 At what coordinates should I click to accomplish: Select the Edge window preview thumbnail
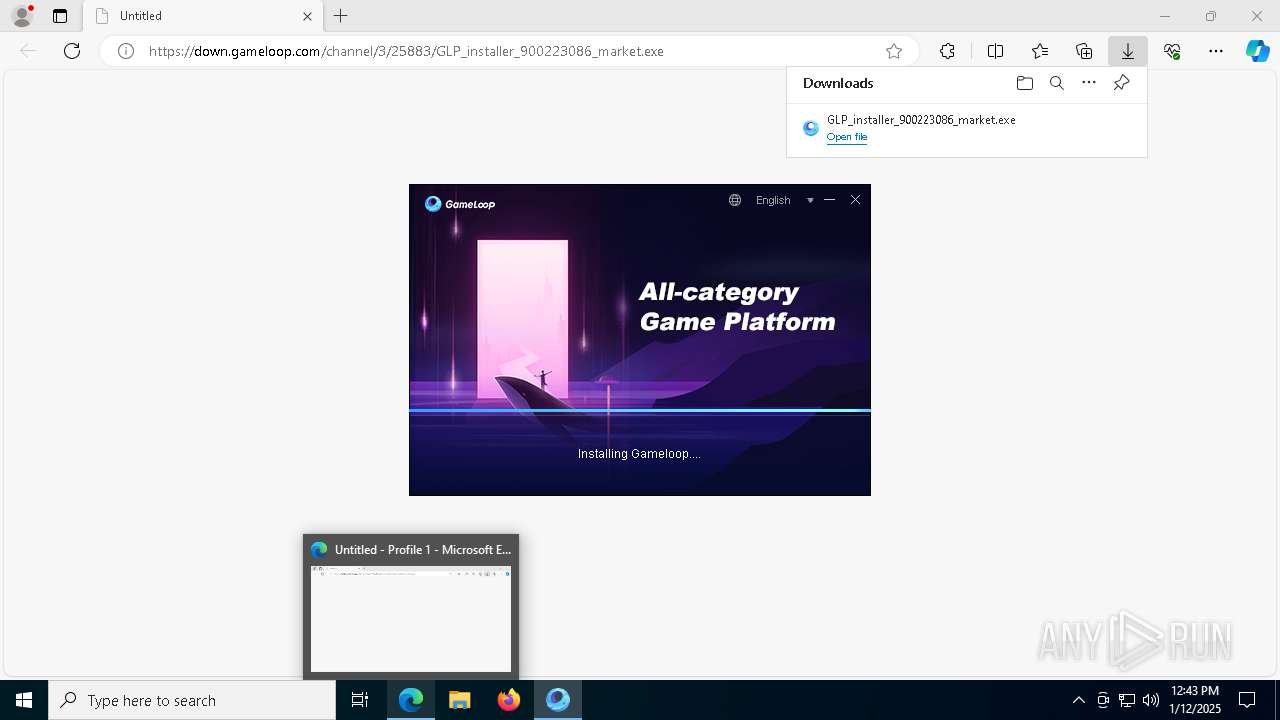pos(411,619)
